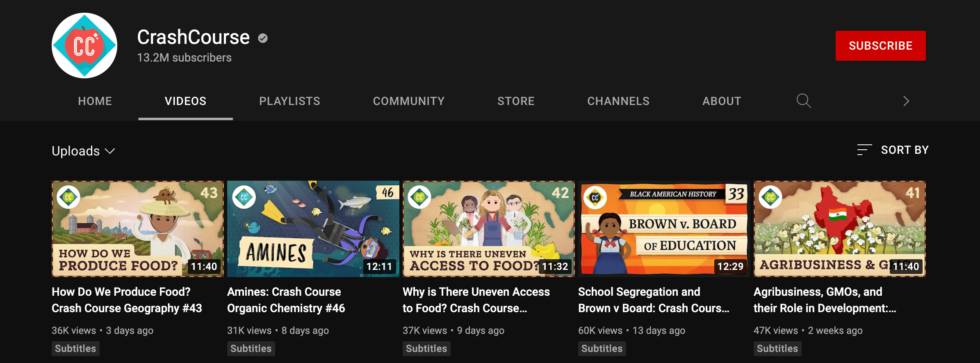980x363 pixels.
Task: Click the Sort By lines icon
Action: coord(864,150)
